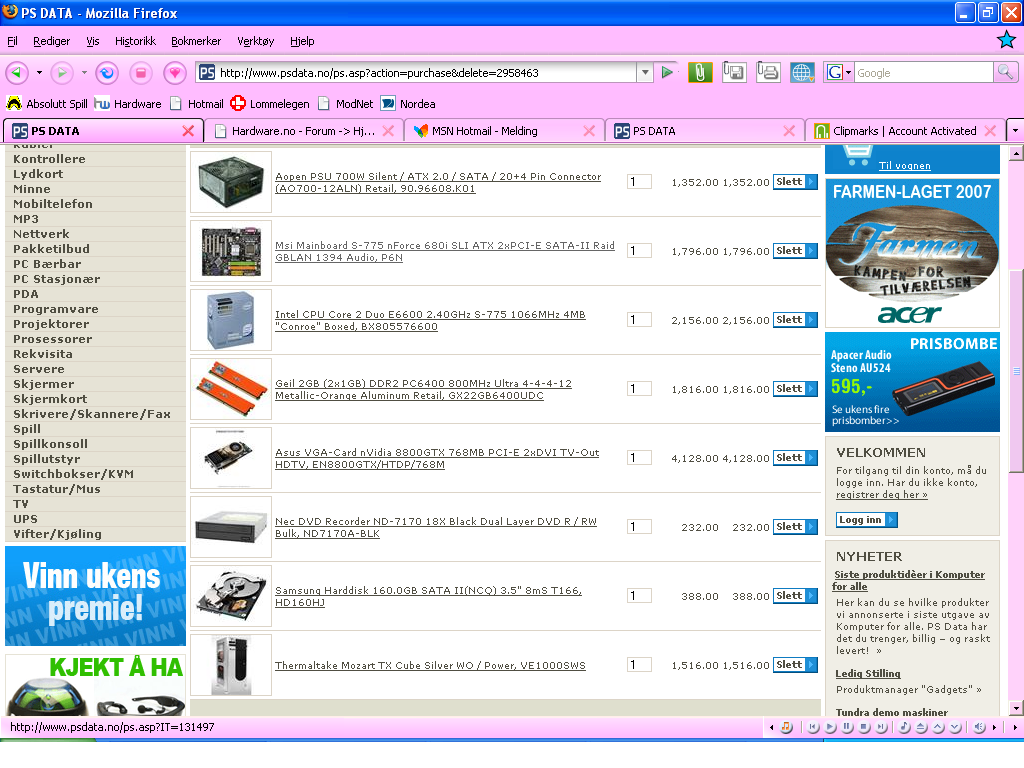Open the Samsung Harddisk 160.0GB product link
This screenshot has width=1024, height=768.
(x=428, y=596)
